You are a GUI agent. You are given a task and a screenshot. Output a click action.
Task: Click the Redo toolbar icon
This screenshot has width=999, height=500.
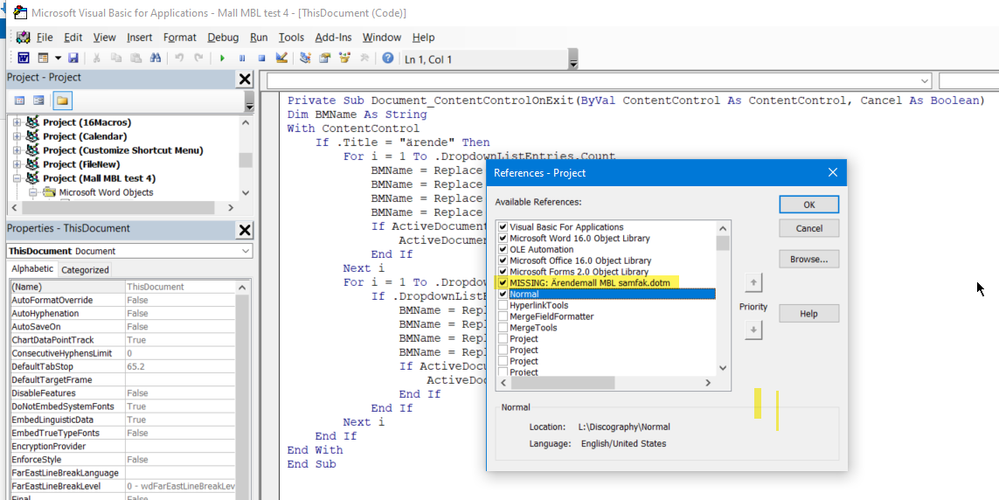[199, 58]
